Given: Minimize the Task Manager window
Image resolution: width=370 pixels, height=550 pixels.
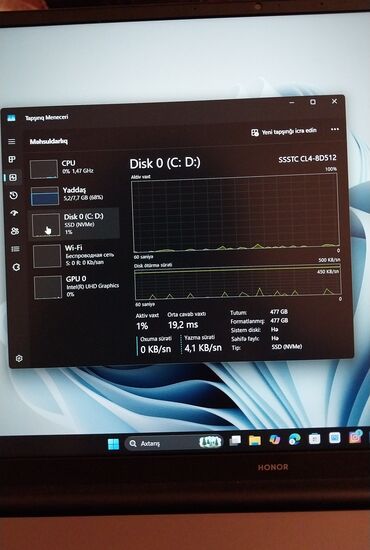Looking at the screenshot, I should click(292, 102).
